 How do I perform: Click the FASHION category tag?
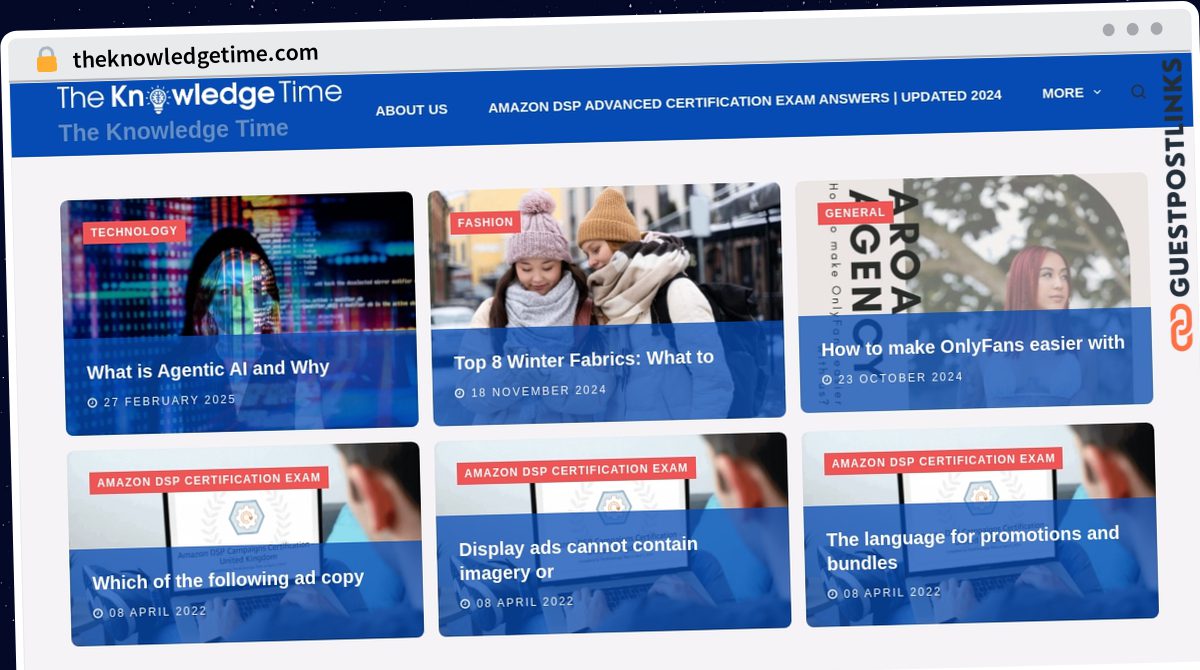point(485,223)
